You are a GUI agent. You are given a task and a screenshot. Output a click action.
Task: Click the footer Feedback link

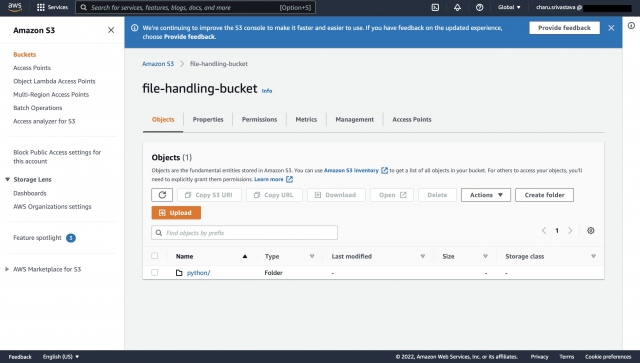(20, 356)
